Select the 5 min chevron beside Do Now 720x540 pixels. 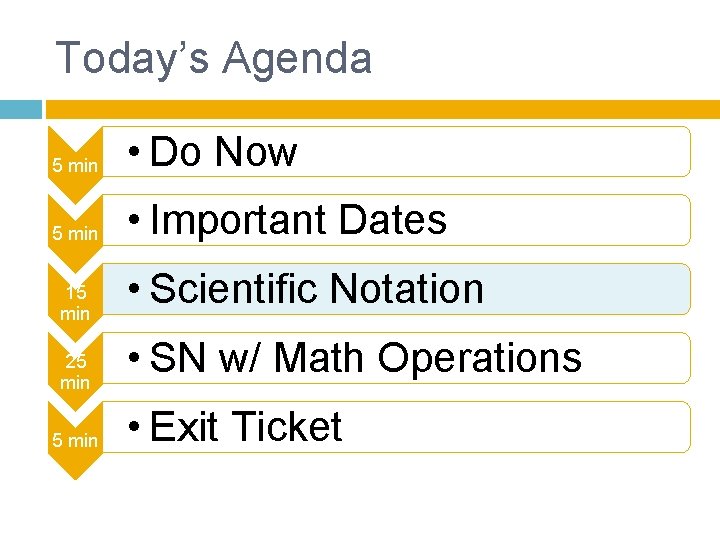pyautogui.click(x=75, y=164)
